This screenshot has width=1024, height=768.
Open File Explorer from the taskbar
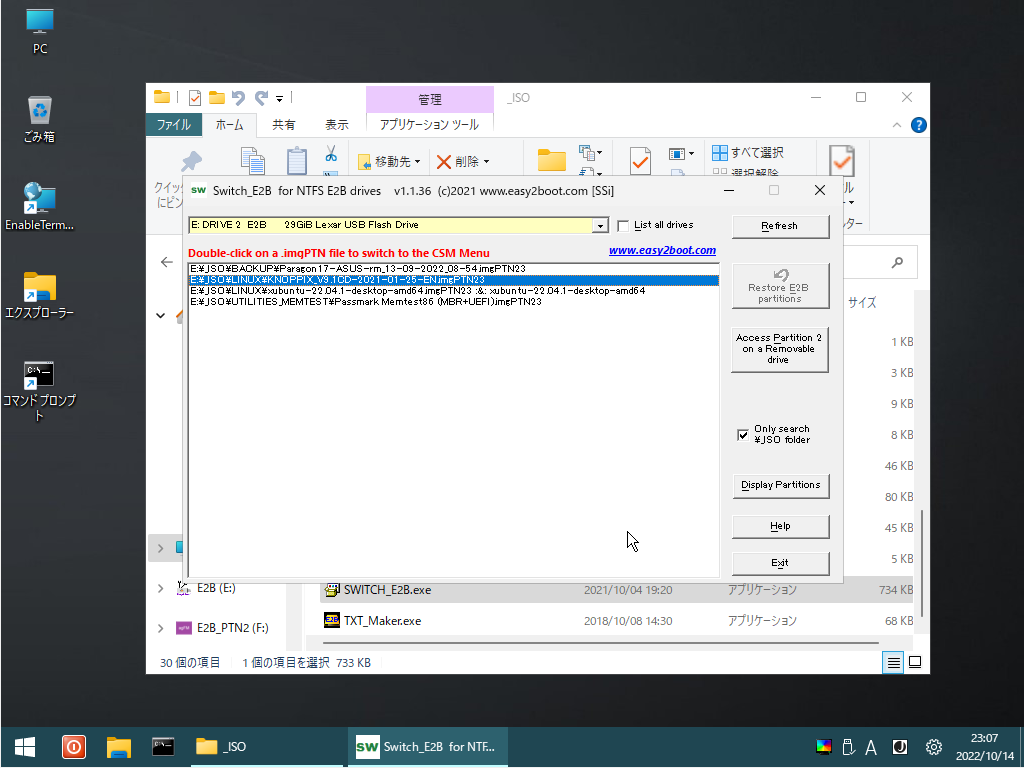coord(119,746)
